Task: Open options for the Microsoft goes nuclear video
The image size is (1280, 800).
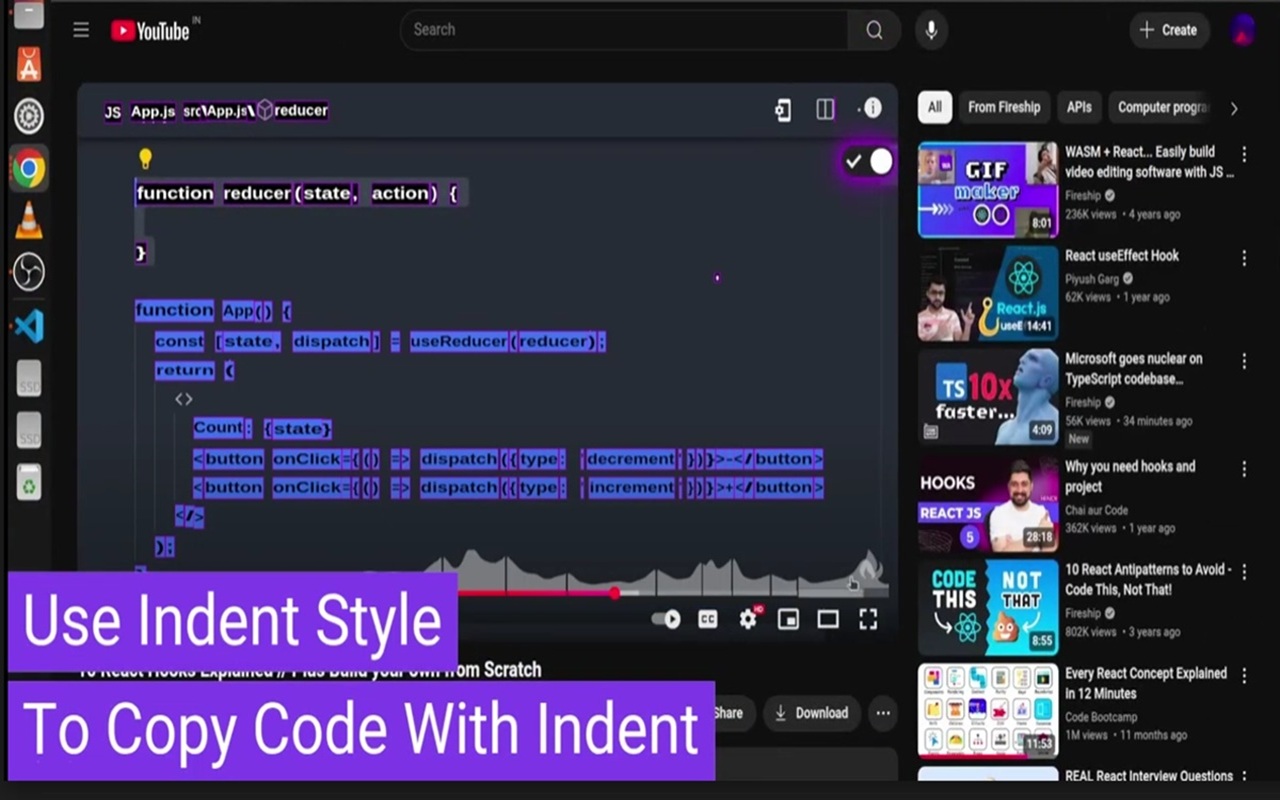Action: (x=1244, y=361)
